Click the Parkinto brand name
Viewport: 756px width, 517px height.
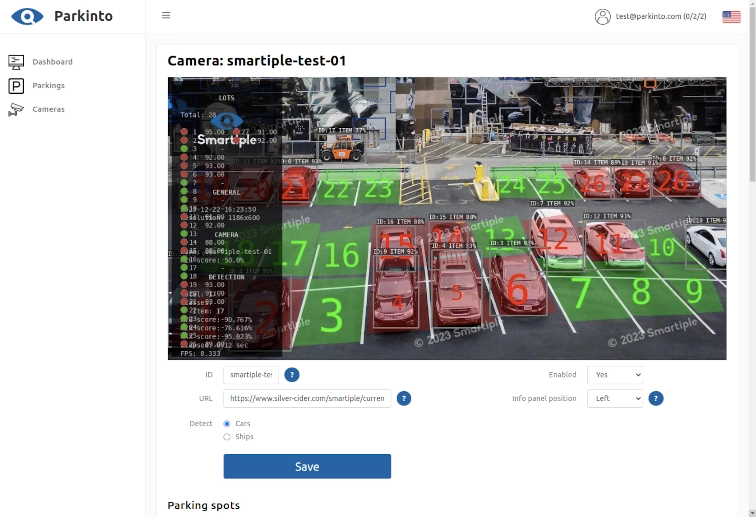click(x=83, y=16)
